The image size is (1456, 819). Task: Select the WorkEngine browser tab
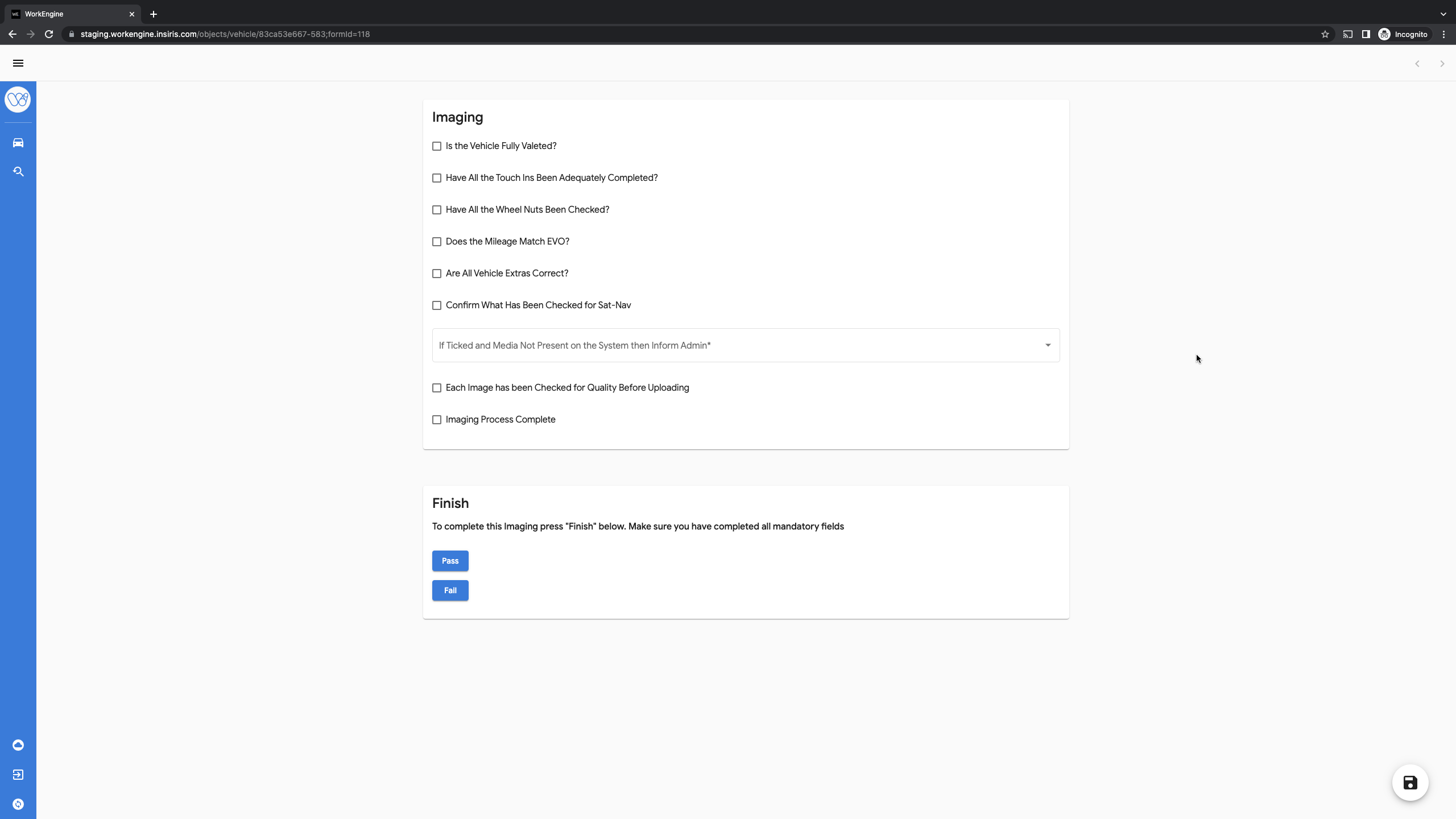[x=68, y=14]
